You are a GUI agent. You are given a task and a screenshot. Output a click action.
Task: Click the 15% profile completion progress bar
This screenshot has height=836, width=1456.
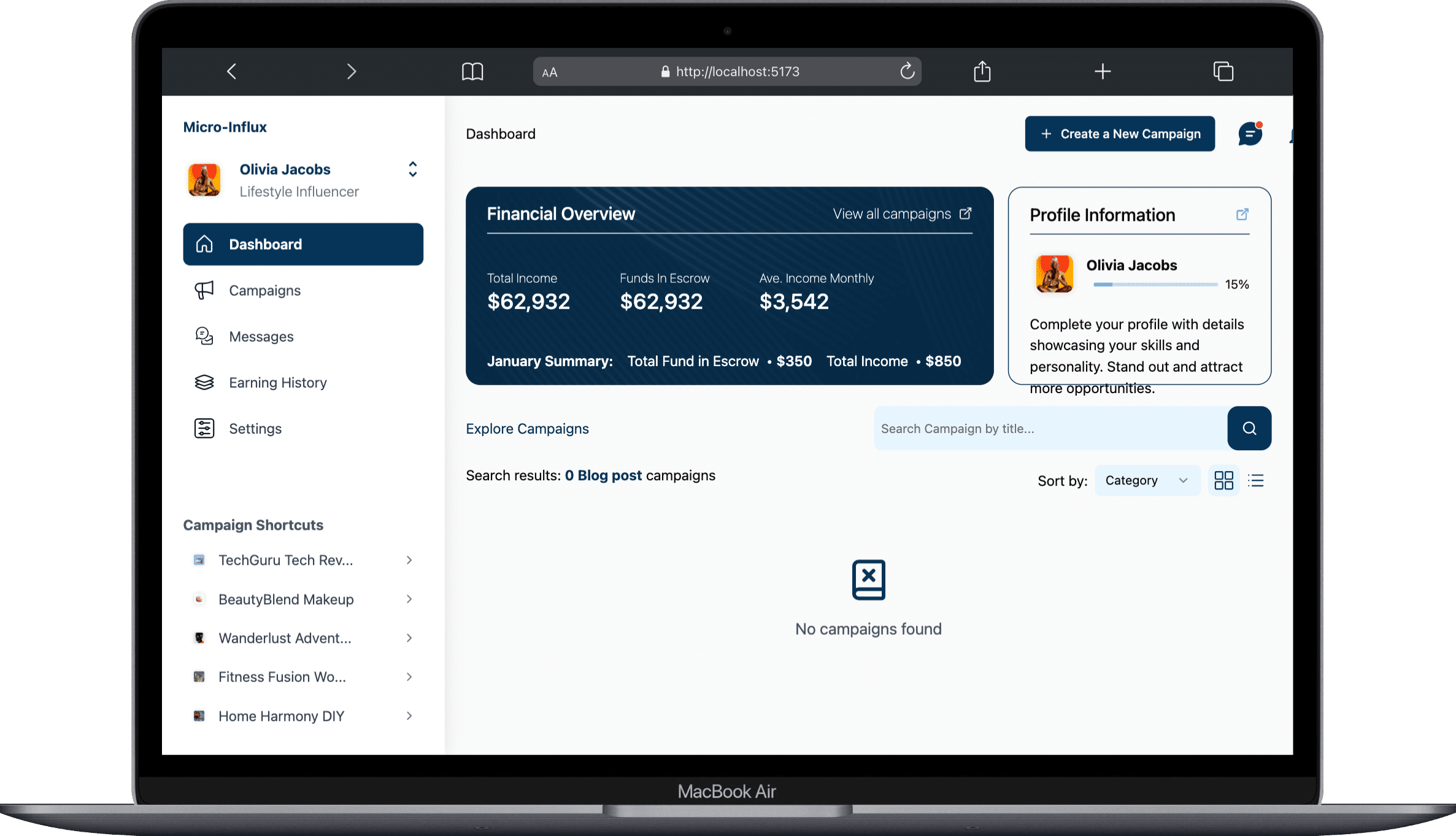[x=1155, y=285]
